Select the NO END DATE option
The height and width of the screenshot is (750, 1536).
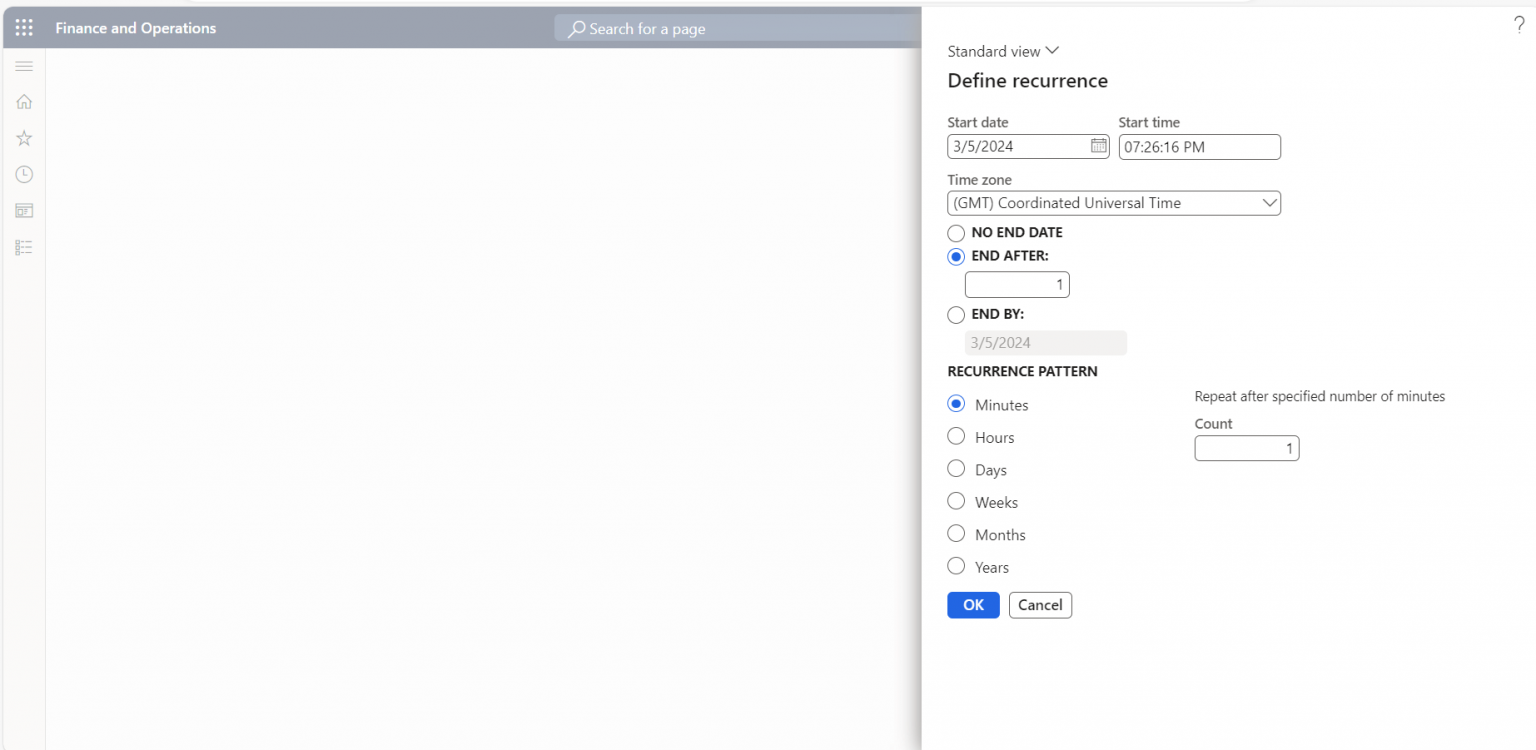point(956,233)
